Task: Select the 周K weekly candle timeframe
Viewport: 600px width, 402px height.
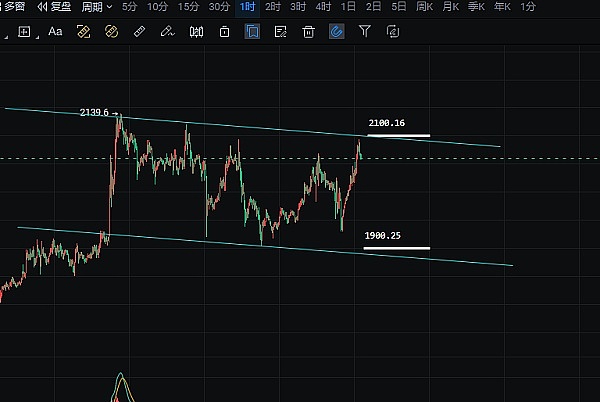Action: pyautogui.click(x=424, y=7)
